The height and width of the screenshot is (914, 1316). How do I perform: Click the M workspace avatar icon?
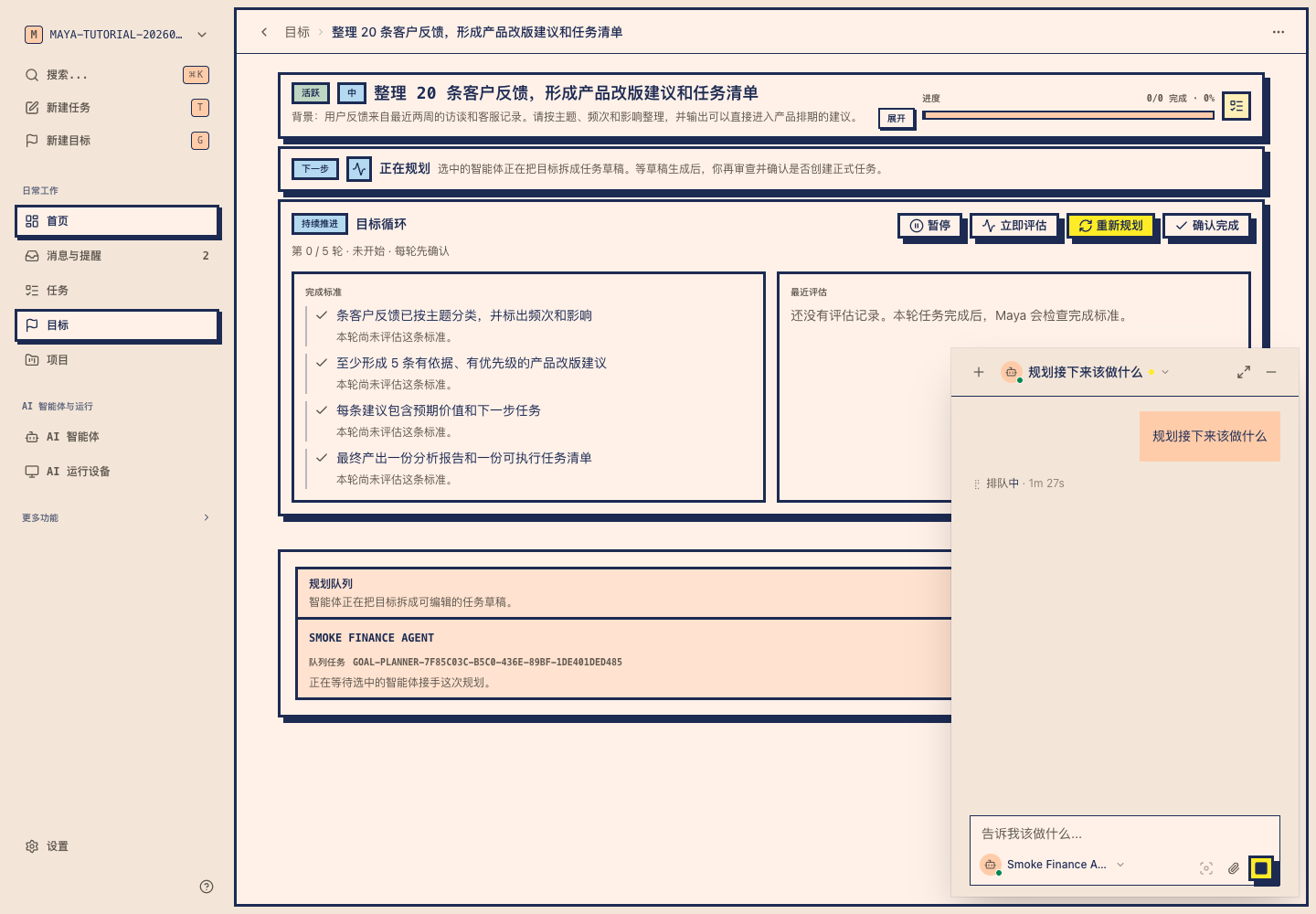tap(34, 35)
